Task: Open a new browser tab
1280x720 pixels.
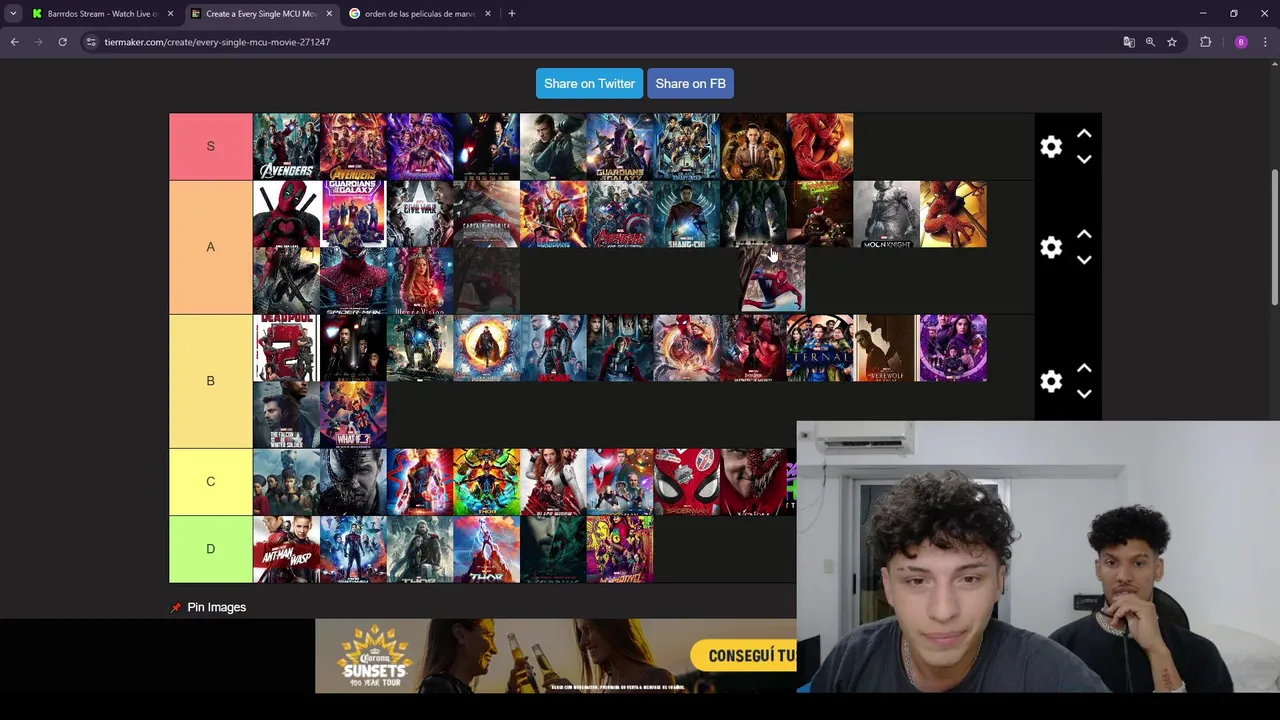Action: pyautogui.click(x=511, y=14)
